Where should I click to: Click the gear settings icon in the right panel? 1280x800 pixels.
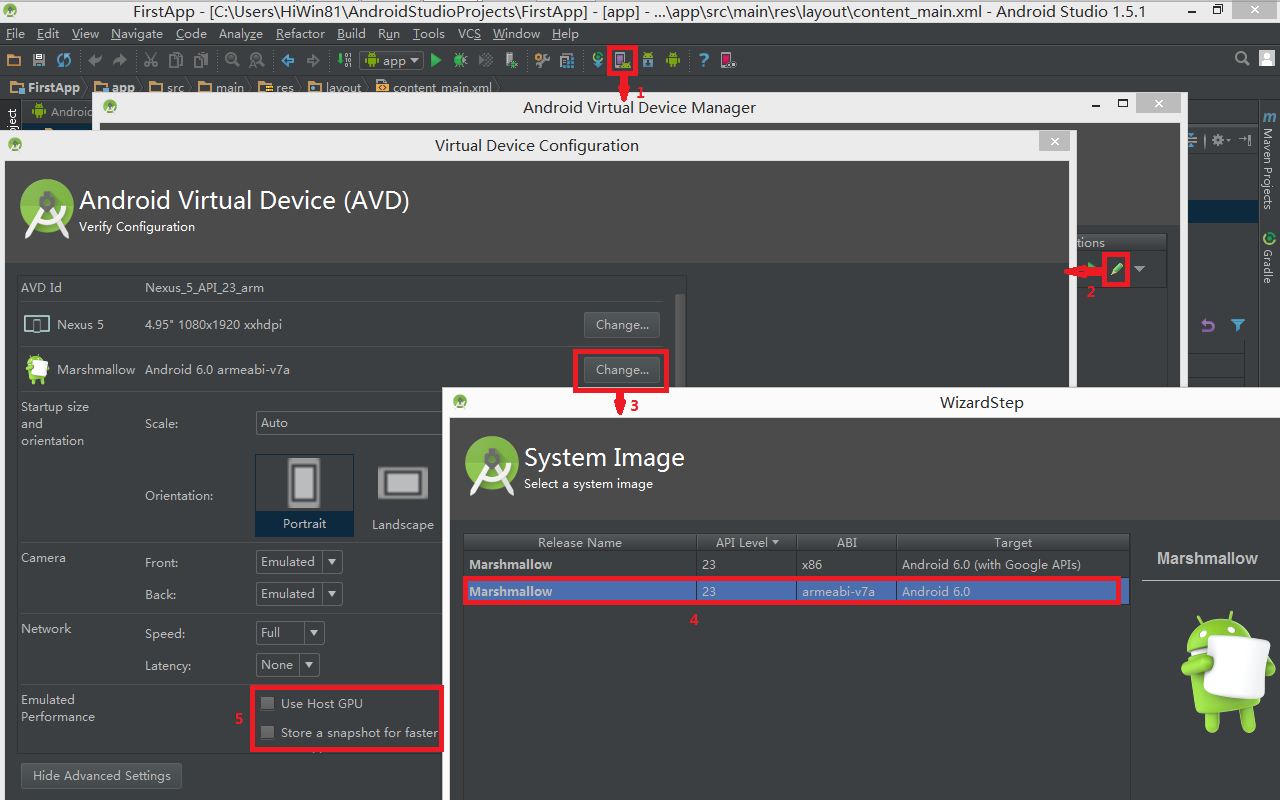(1219, 141)
